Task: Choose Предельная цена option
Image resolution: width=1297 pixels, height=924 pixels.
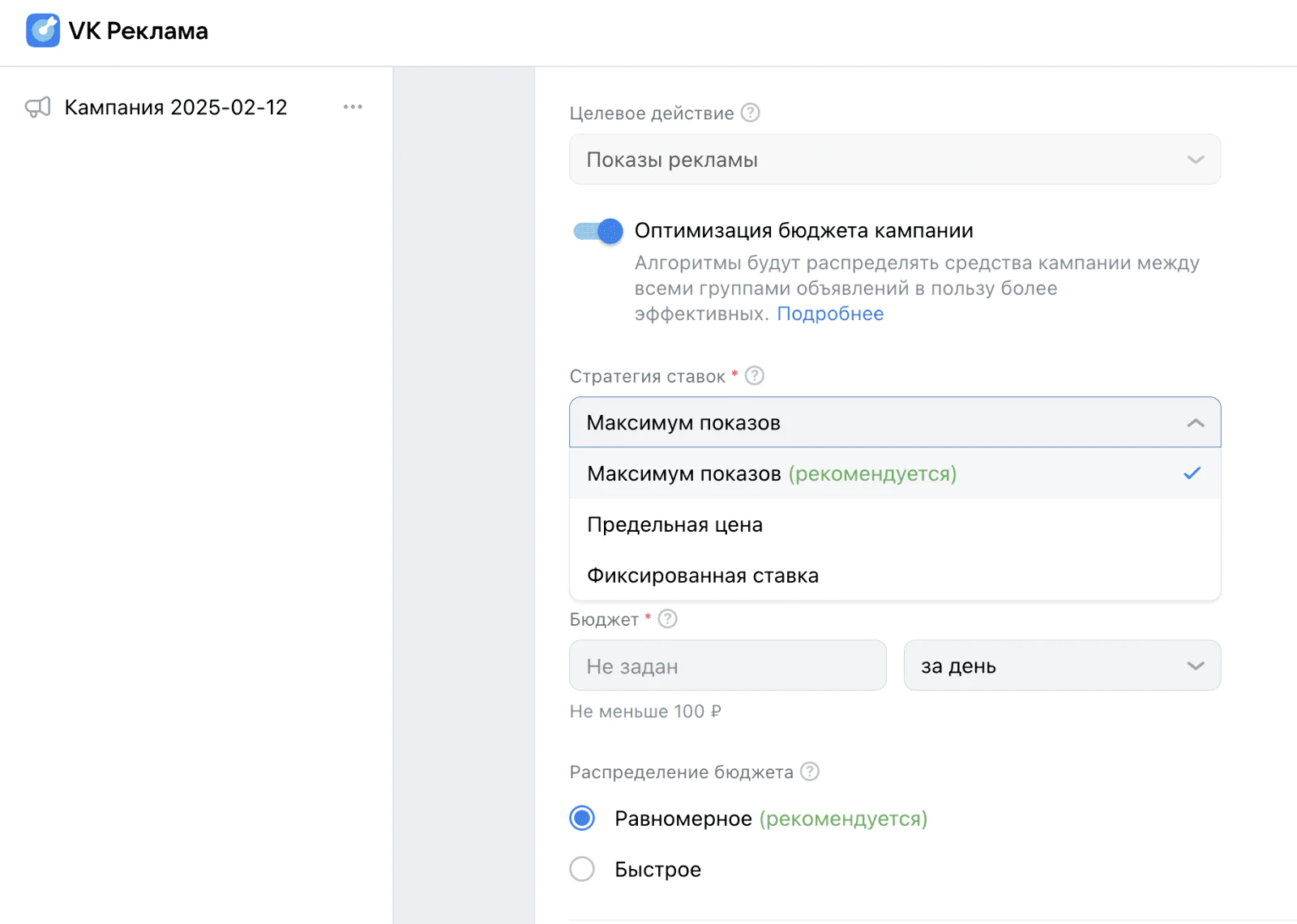Action: click(895, 524)
